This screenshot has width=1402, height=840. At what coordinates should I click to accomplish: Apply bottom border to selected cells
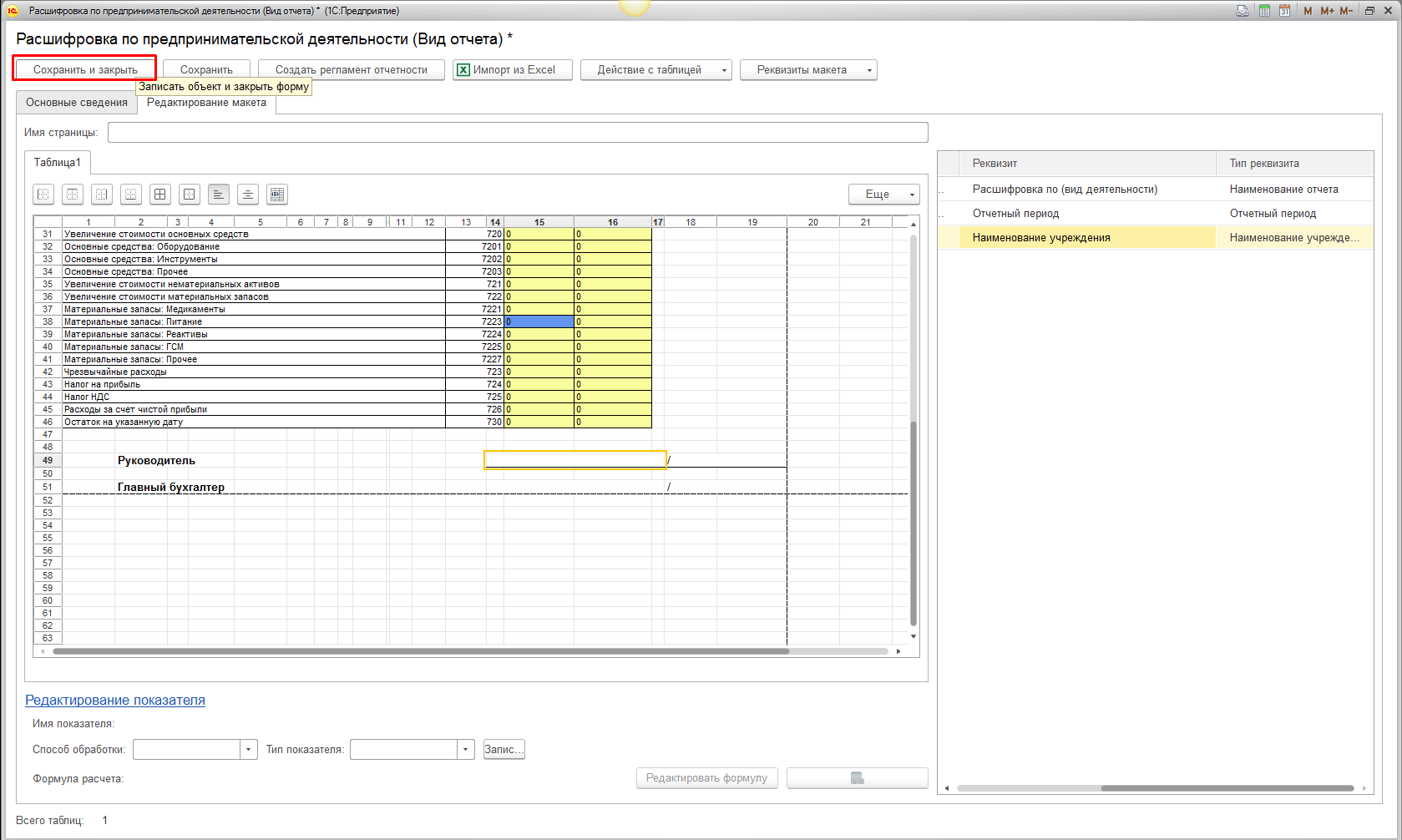131,195
